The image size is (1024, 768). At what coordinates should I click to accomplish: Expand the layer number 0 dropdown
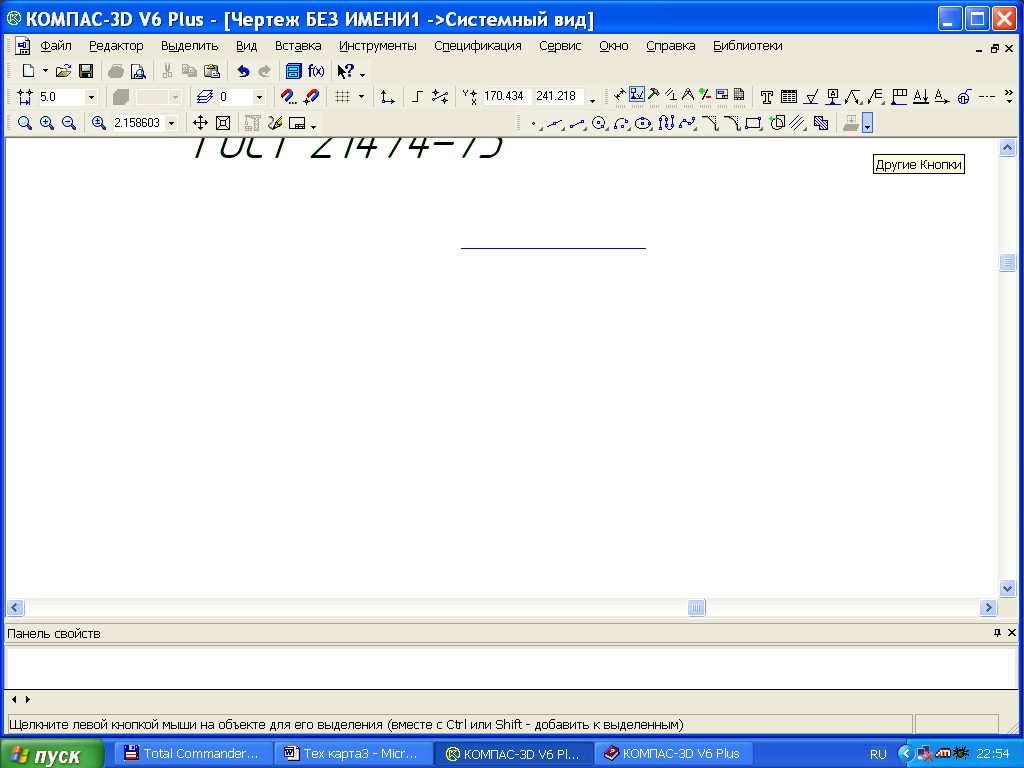(259, 97)
